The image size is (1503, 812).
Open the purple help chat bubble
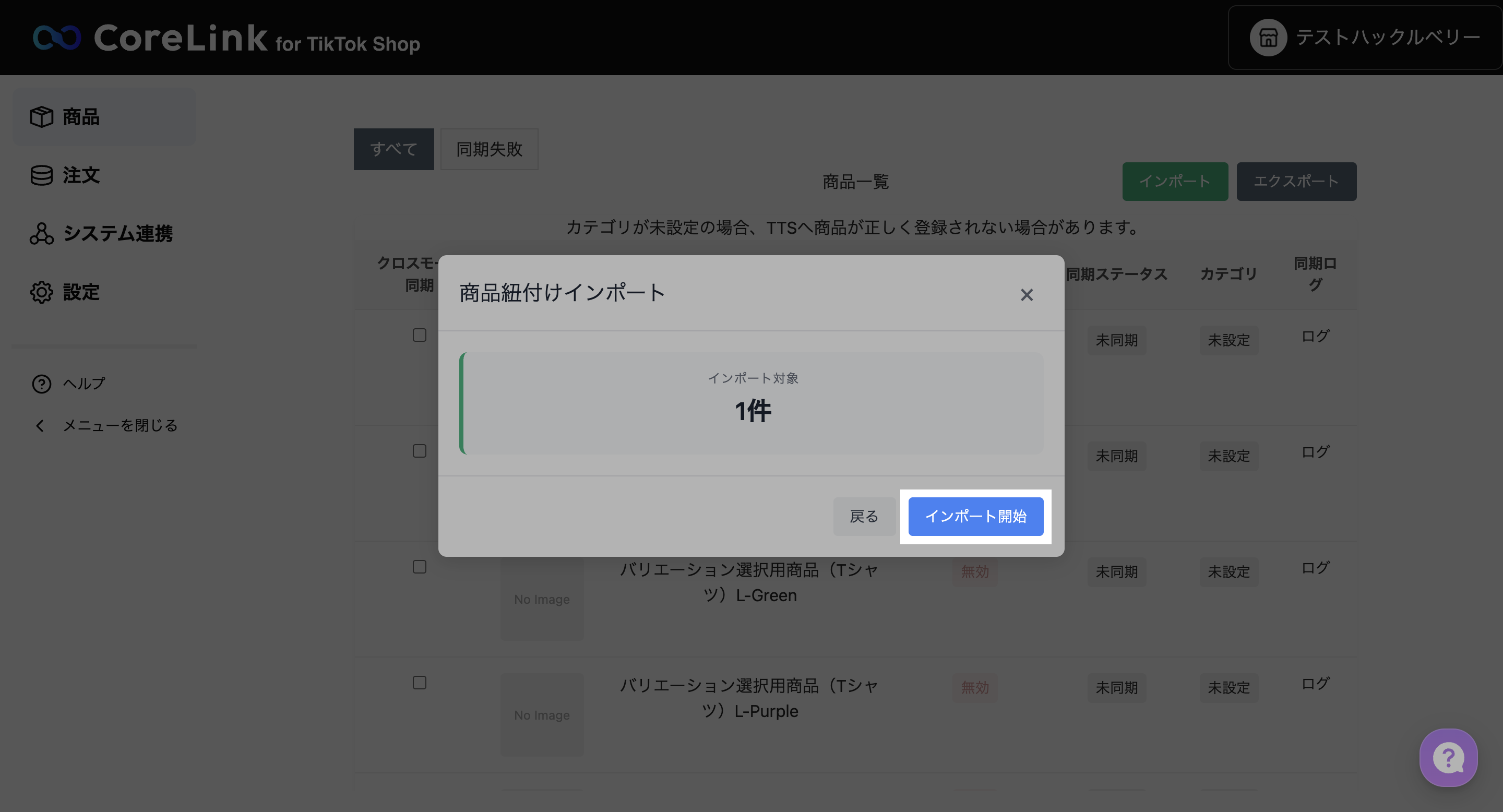1448,757
